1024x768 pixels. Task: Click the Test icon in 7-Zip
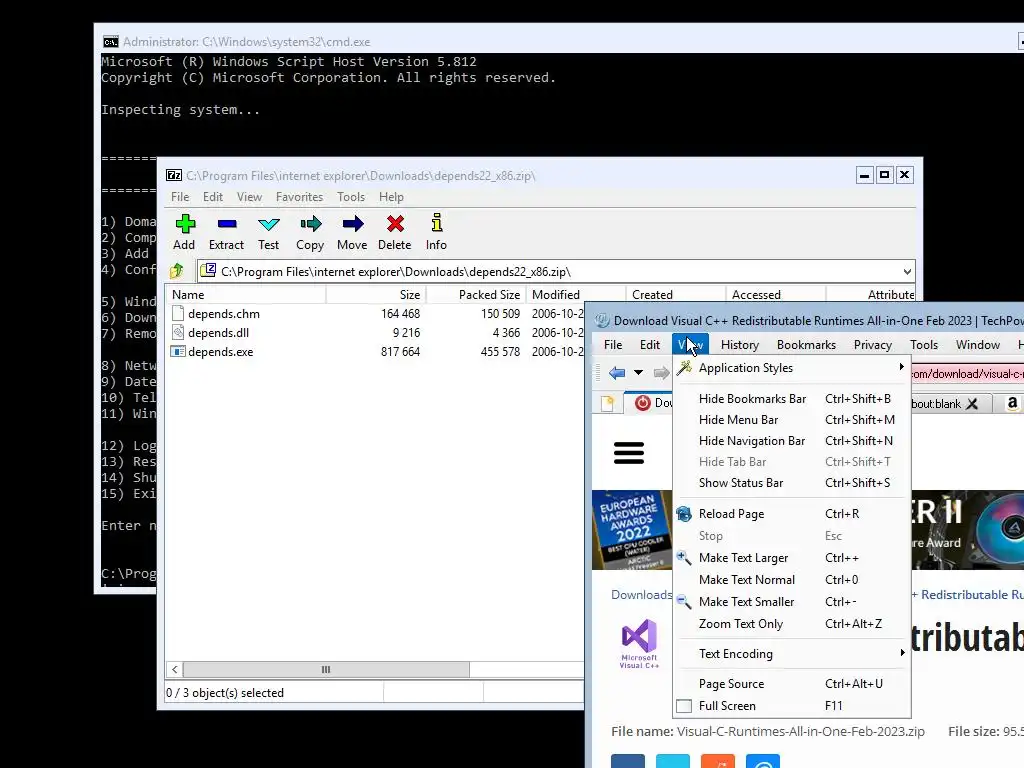pos(268,224)
